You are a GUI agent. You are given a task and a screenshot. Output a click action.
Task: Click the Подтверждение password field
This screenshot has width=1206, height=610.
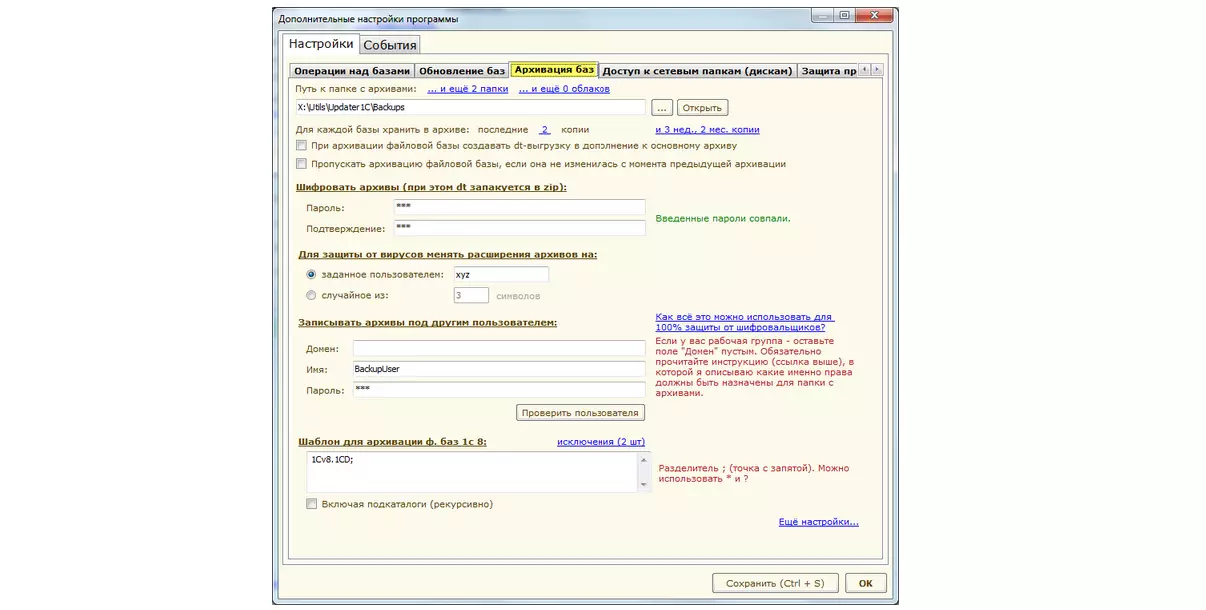pyautogui.click(x=519, y=228)
